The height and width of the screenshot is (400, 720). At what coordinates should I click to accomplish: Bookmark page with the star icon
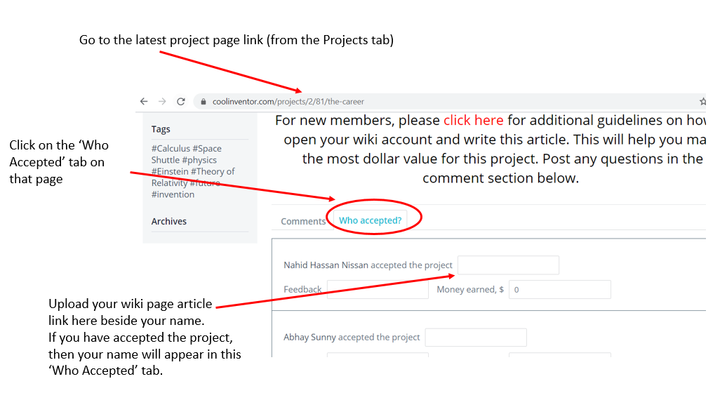pyautogui.click(x=702, y=101)
